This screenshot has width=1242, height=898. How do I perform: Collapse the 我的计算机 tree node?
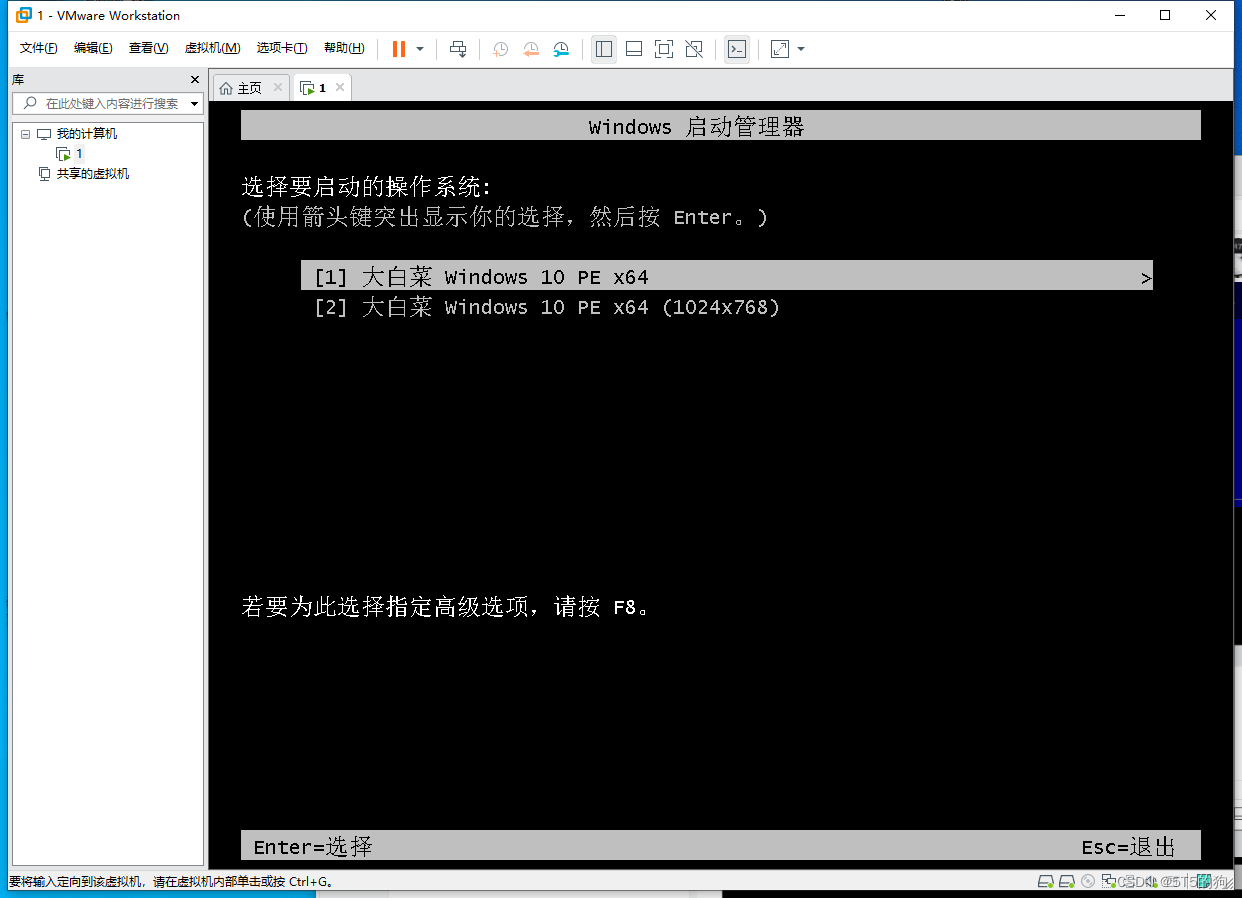click(x=24, y=133)
